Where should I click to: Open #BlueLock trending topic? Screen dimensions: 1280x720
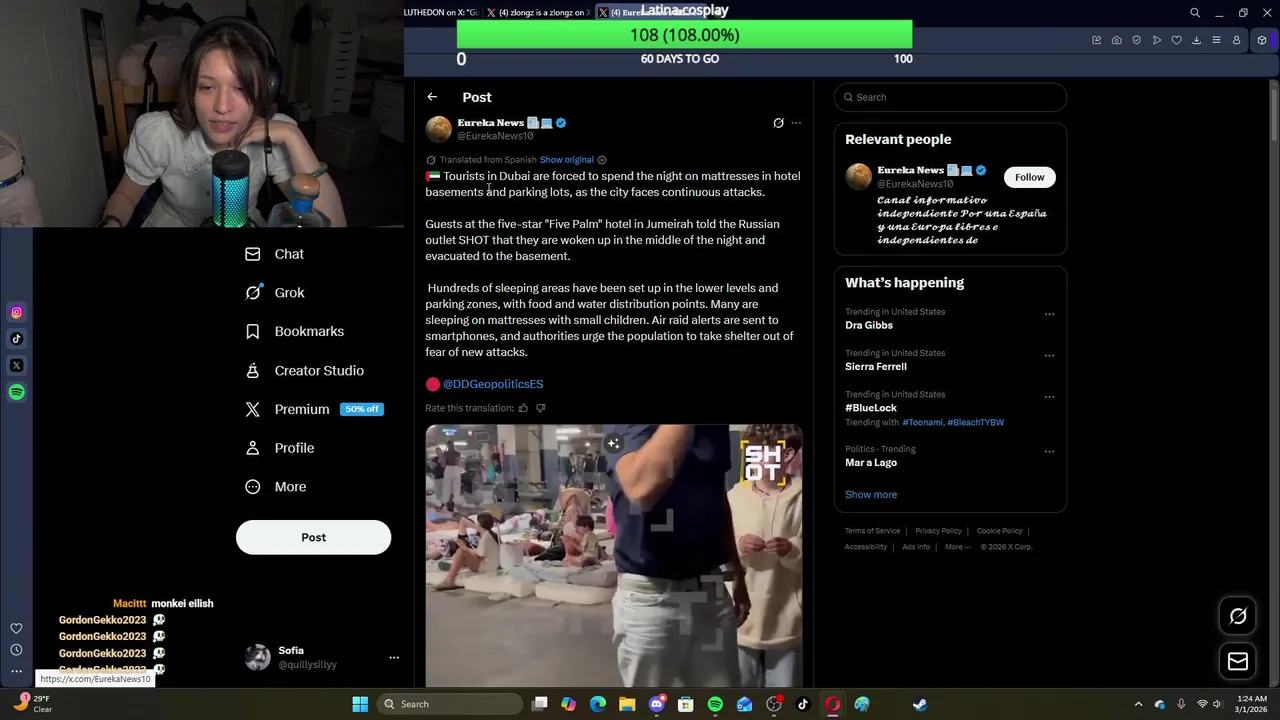click(x=871, y=408)
